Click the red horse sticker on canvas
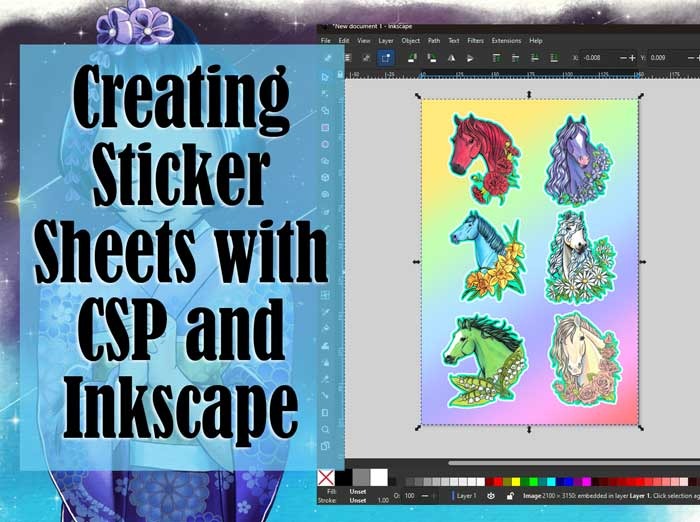The image size is (700, 522). click(484, 157)
